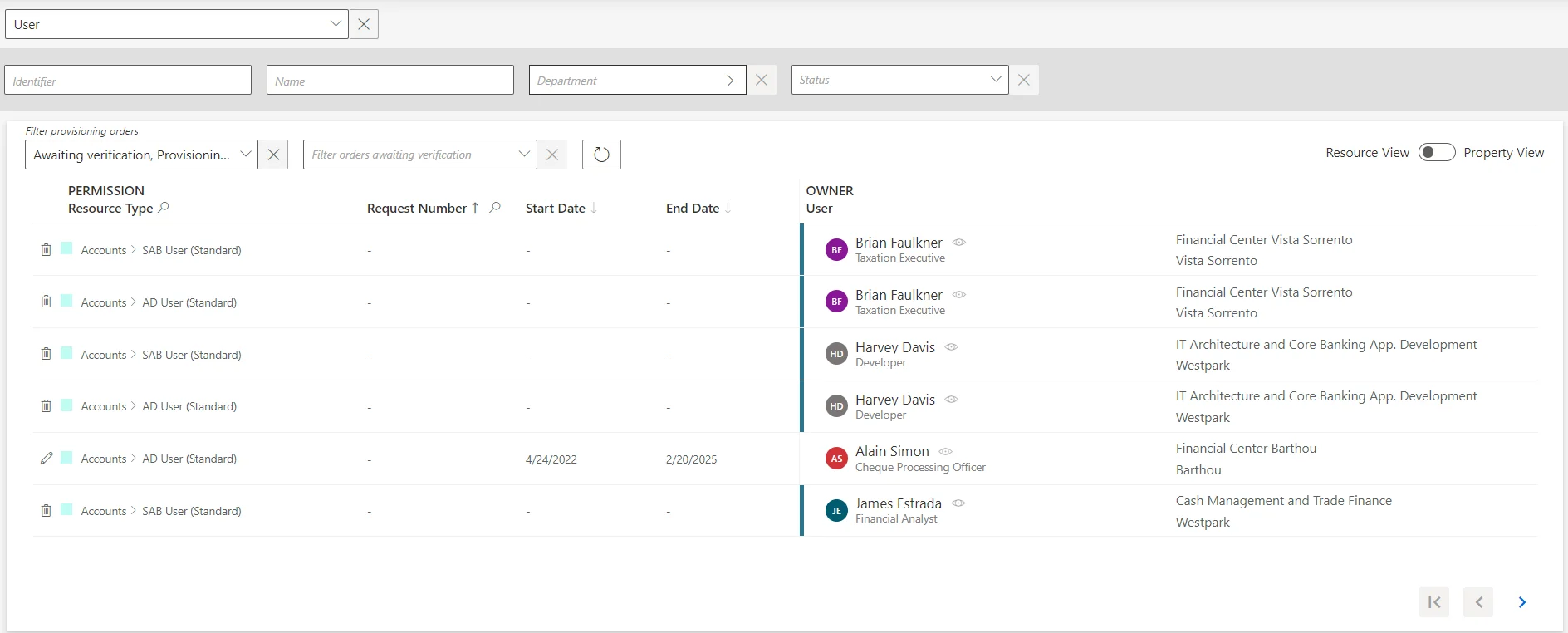1568x633 pixels.
Task: Clear the Status filter
Action: tap(1024, 80)
